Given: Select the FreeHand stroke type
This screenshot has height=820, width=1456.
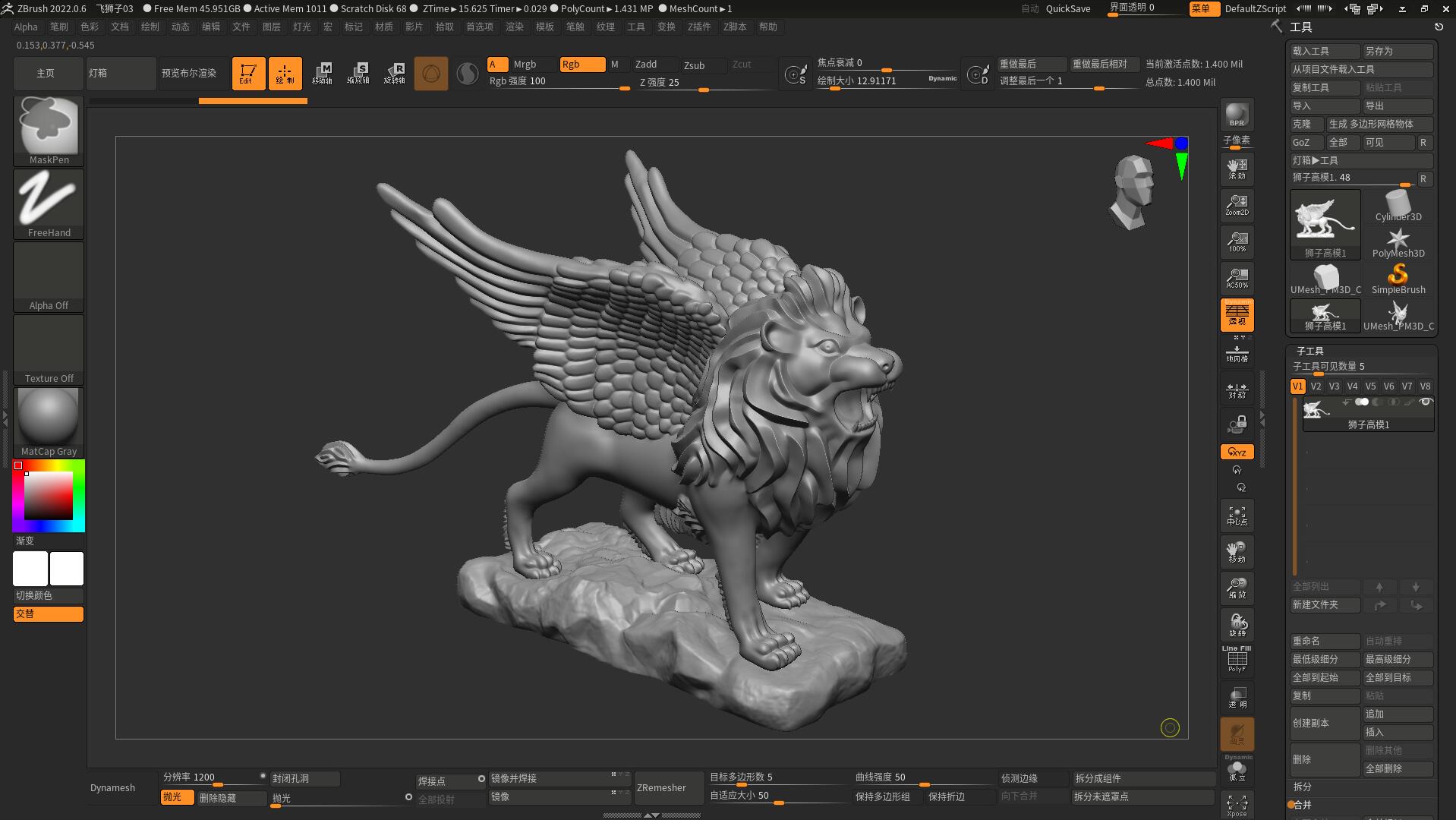Looking at the screenshot, I should [x=48, y=199].
